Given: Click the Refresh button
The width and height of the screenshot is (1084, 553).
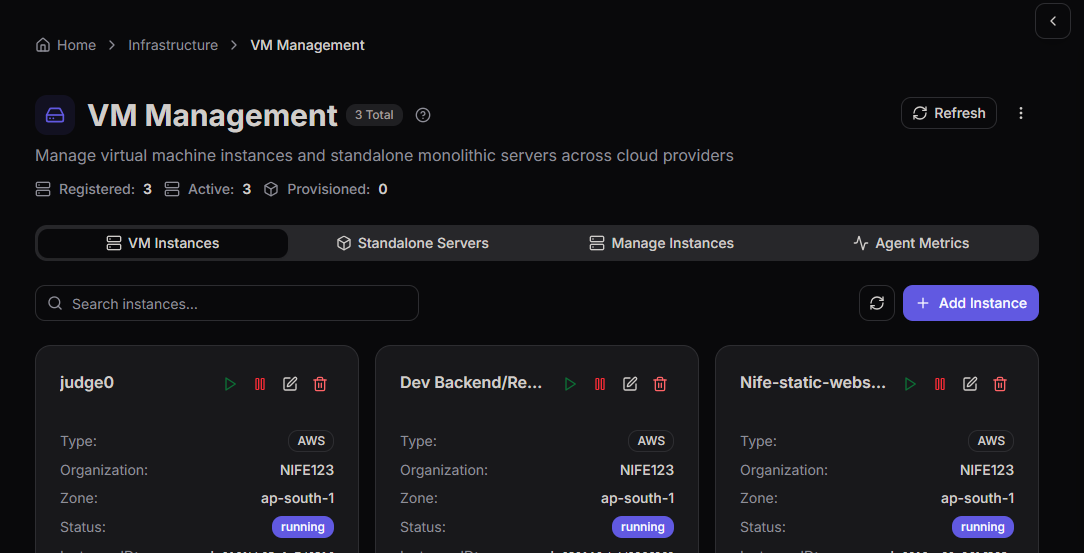Looking at the screenshot, I should pyautogui.click(x=948, y=113).
